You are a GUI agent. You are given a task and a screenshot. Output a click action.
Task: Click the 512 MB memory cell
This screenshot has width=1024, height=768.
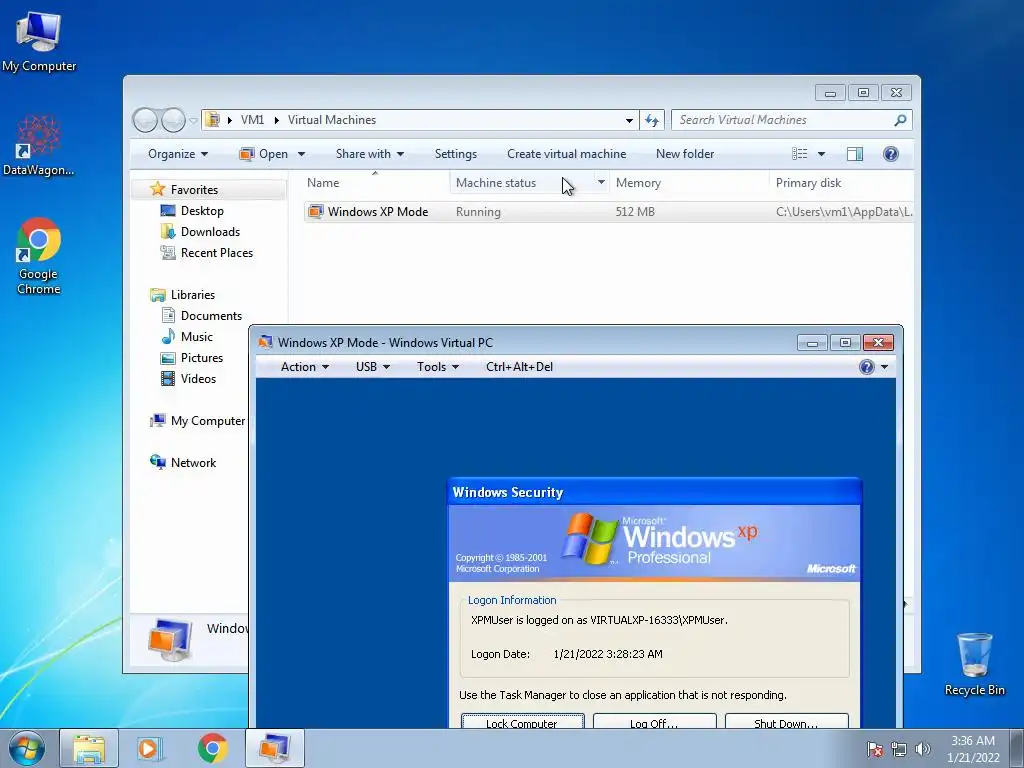(635, 212)
